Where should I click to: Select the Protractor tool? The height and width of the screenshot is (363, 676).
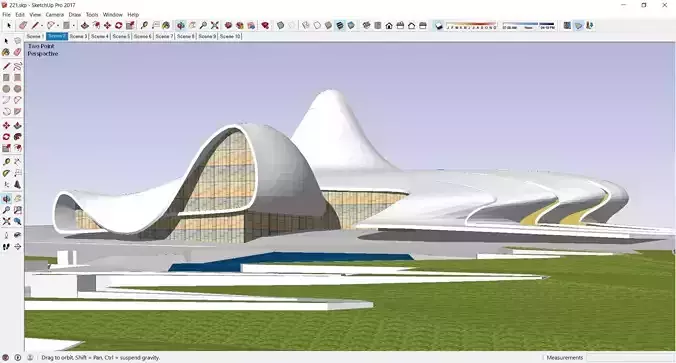[6, 173]
